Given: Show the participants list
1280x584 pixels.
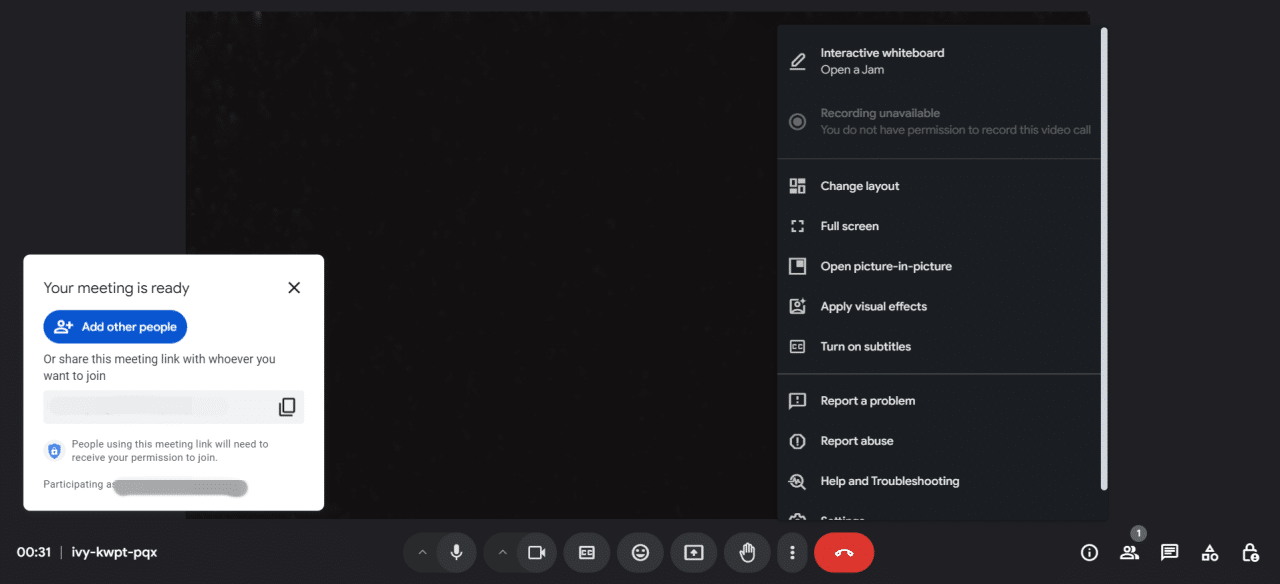Looking at the screenshot, I should [x=1129, y=552].
